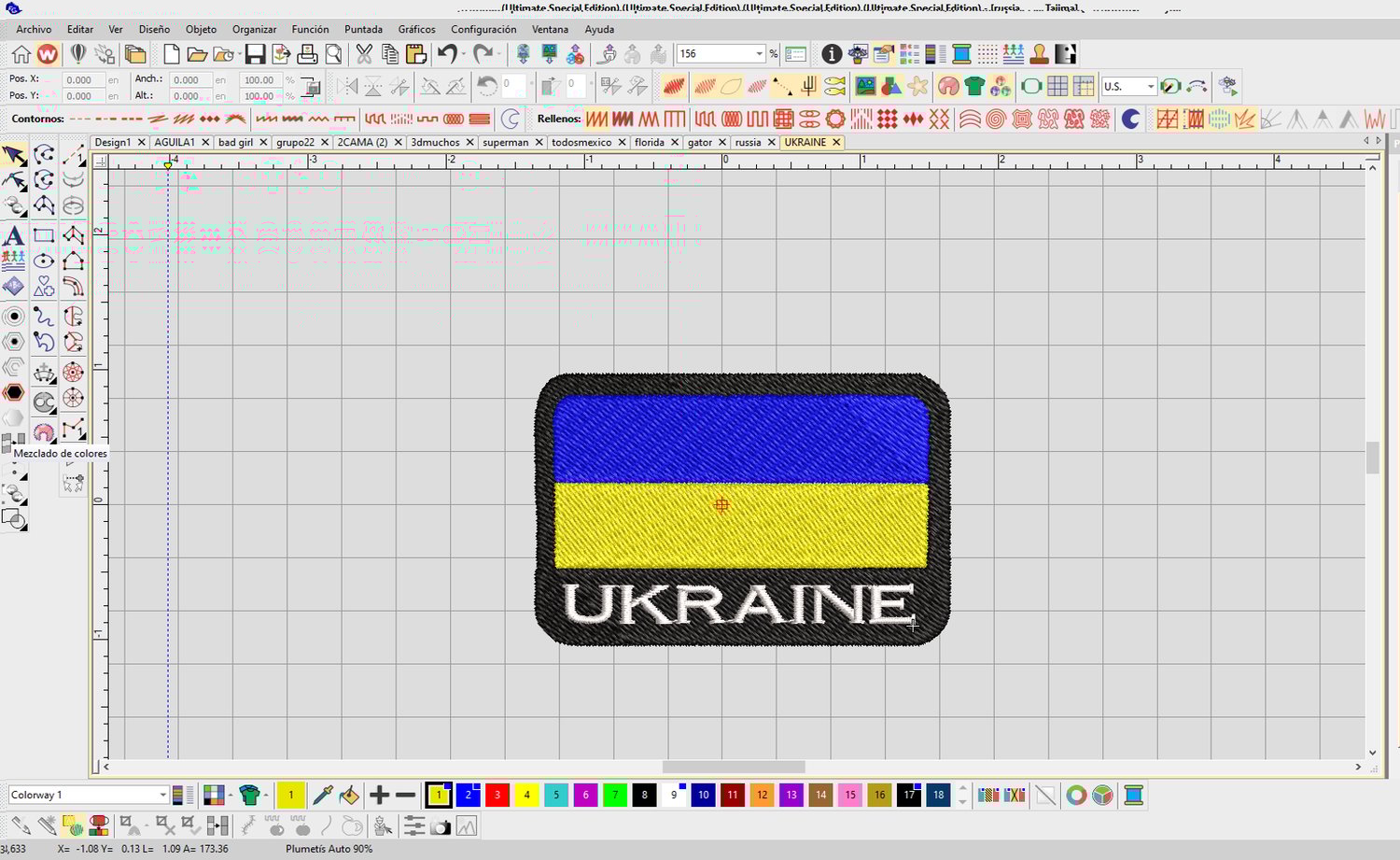Expand the Colorway 1 dropdown

162,796
